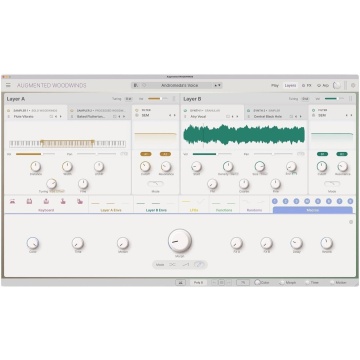Click the third Keyboard modulation icon

(46, 201)
